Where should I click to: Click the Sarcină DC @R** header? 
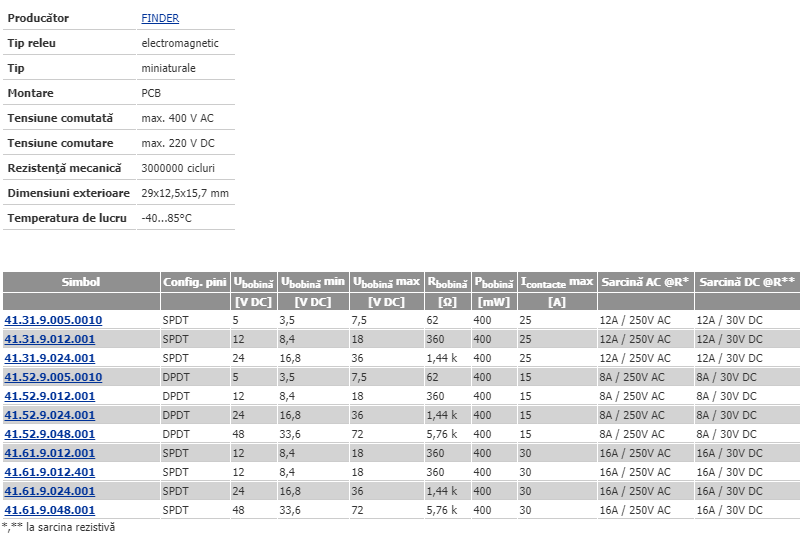pos(747,282)
